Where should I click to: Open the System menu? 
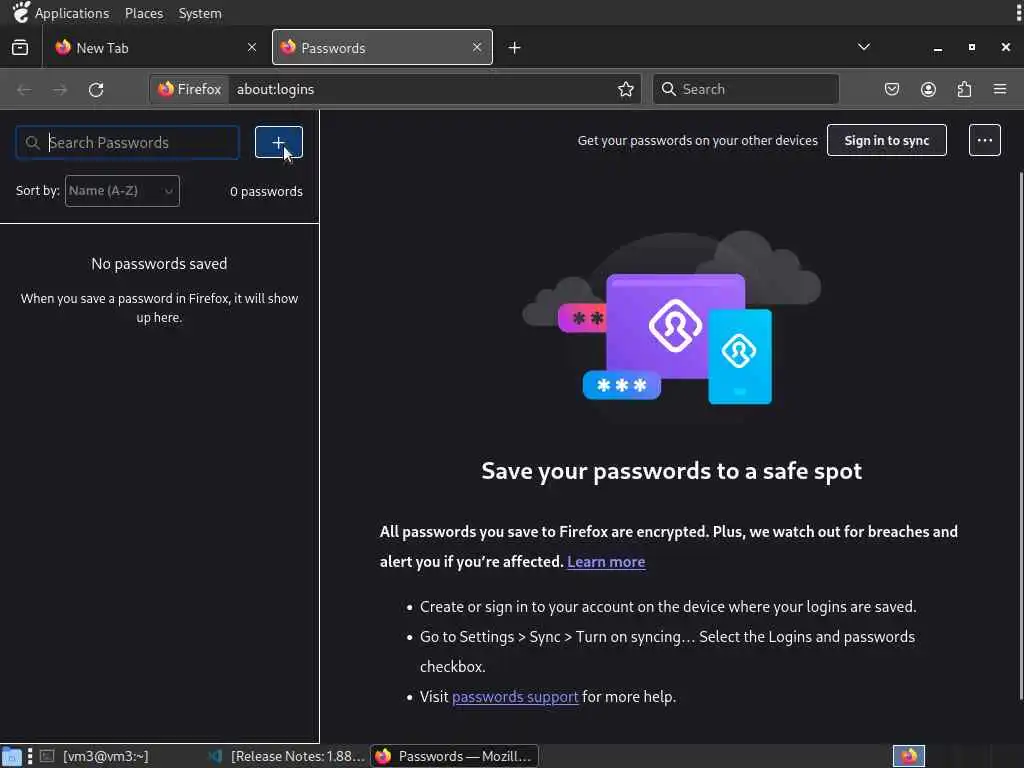(x=200, y=13)
